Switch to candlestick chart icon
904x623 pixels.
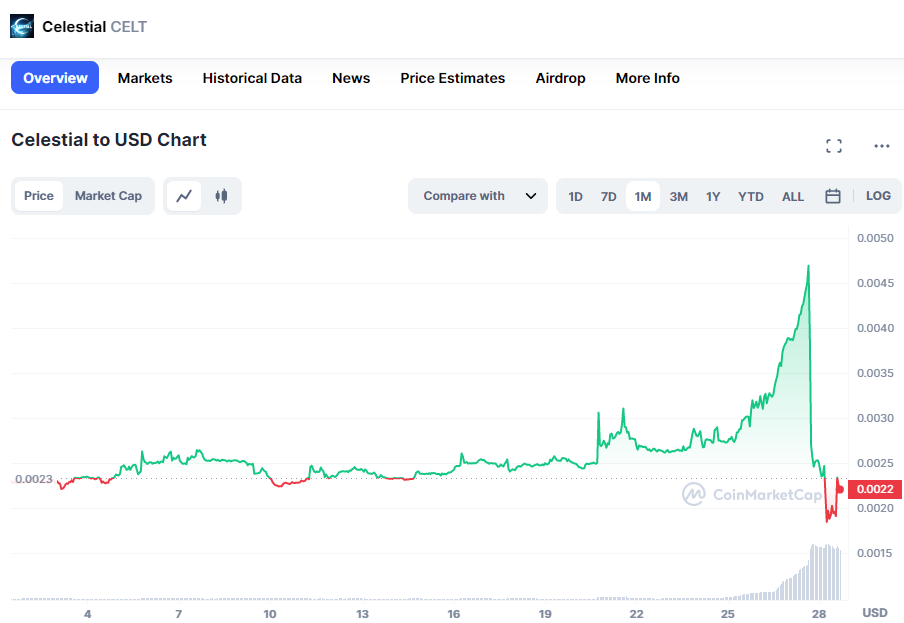pyautogui.click(x=221, y=196)
